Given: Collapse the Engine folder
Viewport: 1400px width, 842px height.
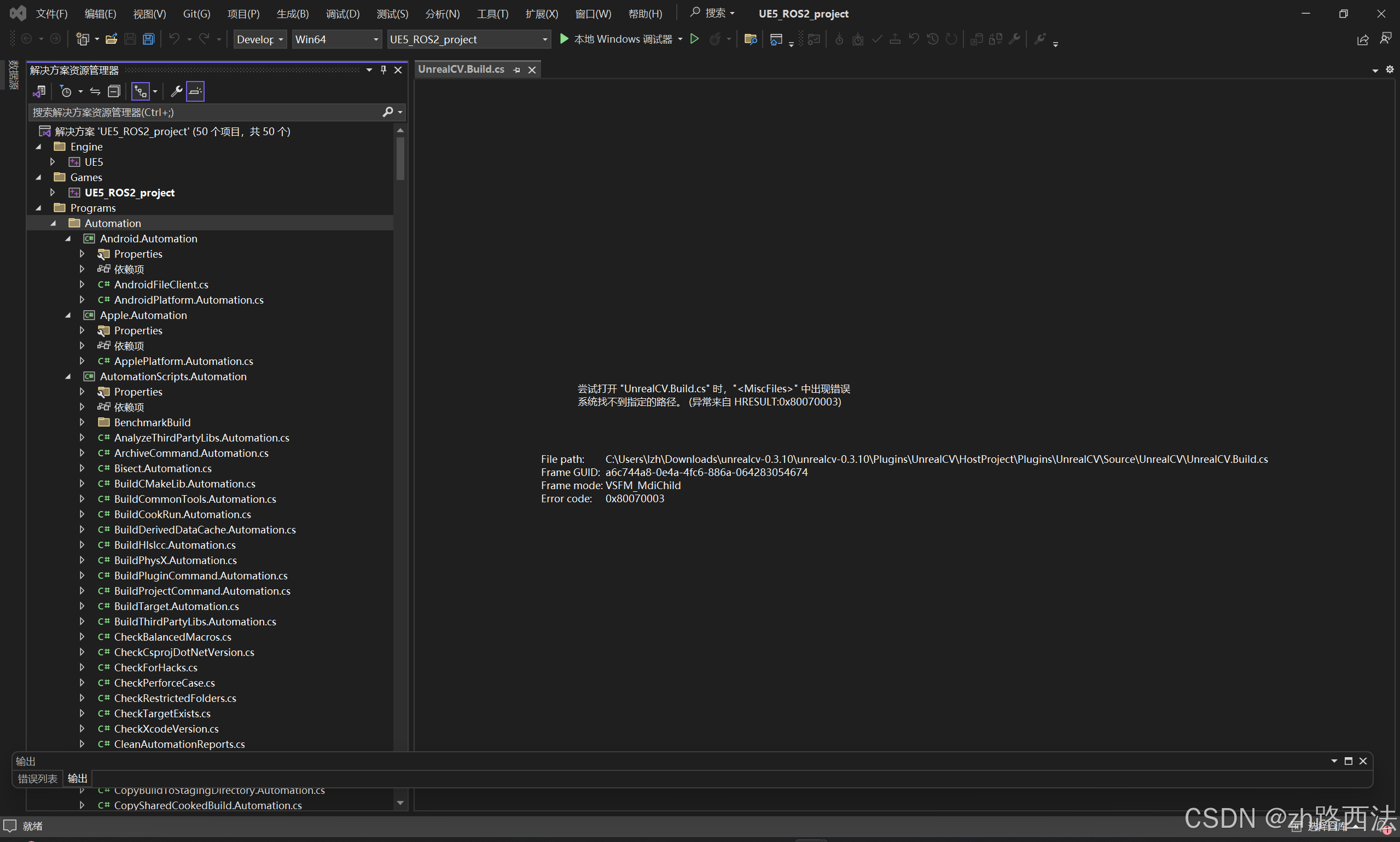Looking at the screenshot, I should click(39, 147).
